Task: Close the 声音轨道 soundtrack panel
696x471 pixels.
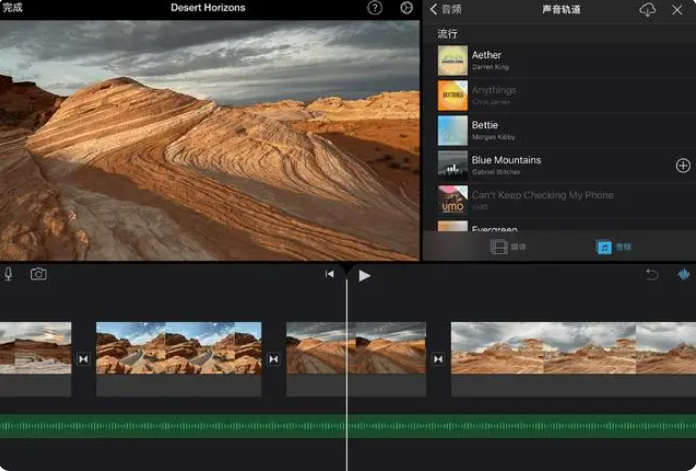Action: pyautogui.click(x=677, y=10)
